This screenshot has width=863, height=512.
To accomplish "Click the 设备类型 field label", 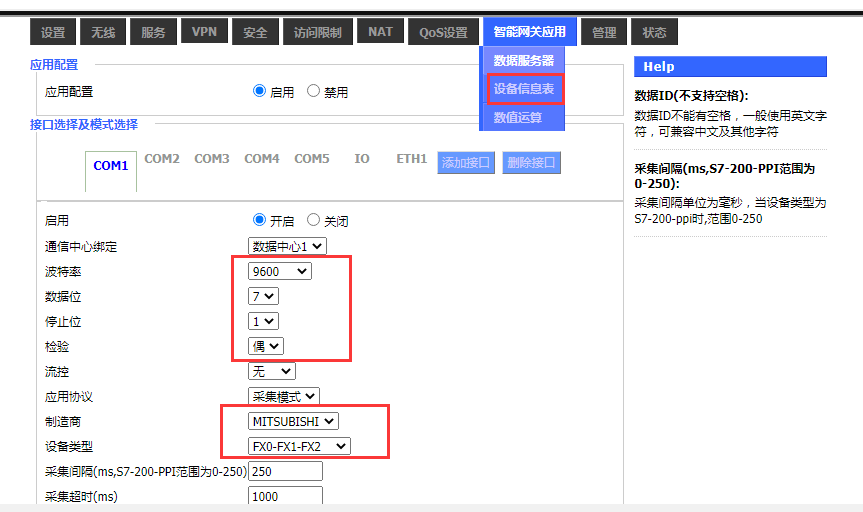I will 69,446.
